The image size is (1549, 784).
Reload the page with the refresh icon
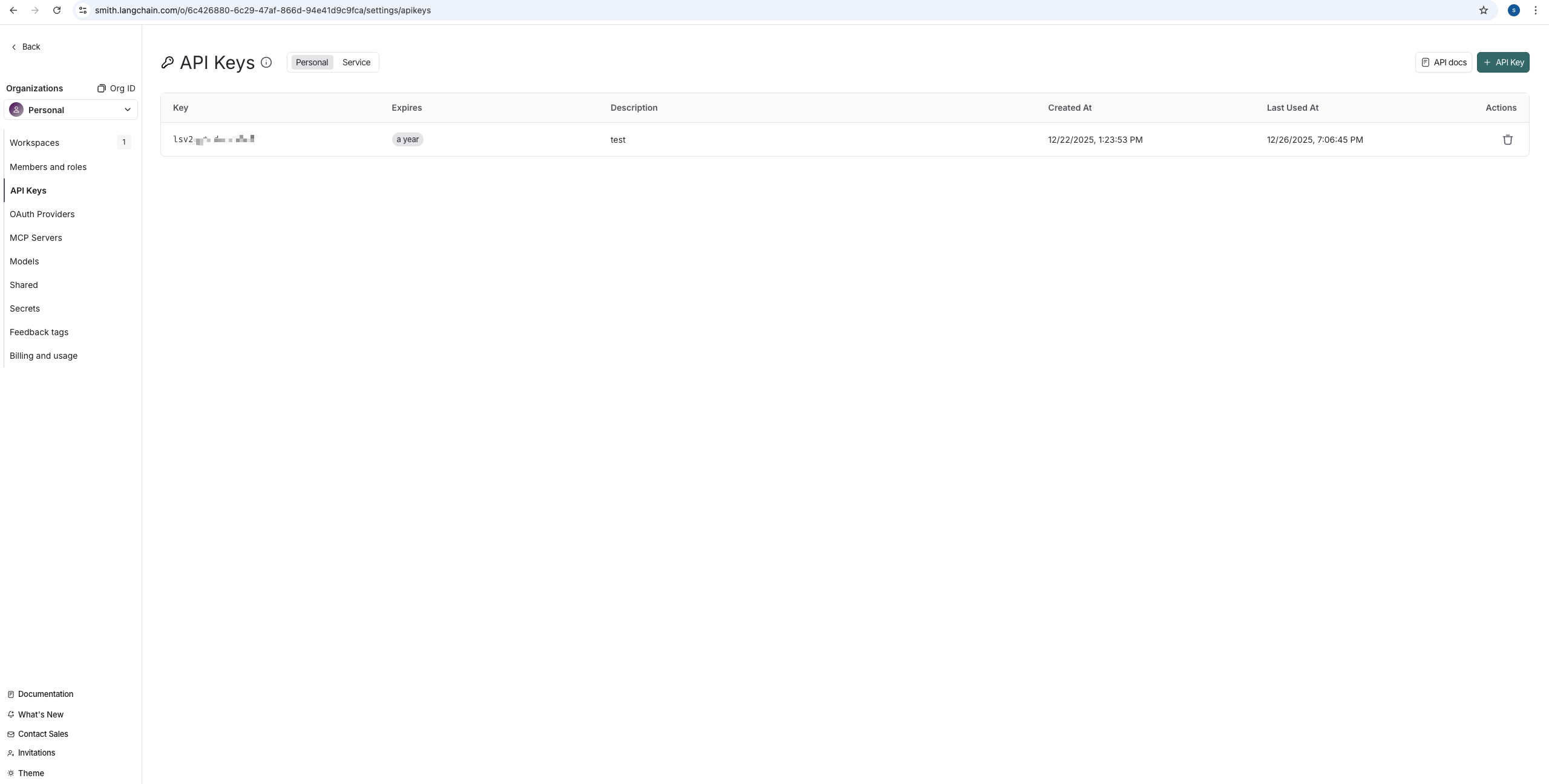(x=57, y=10)
